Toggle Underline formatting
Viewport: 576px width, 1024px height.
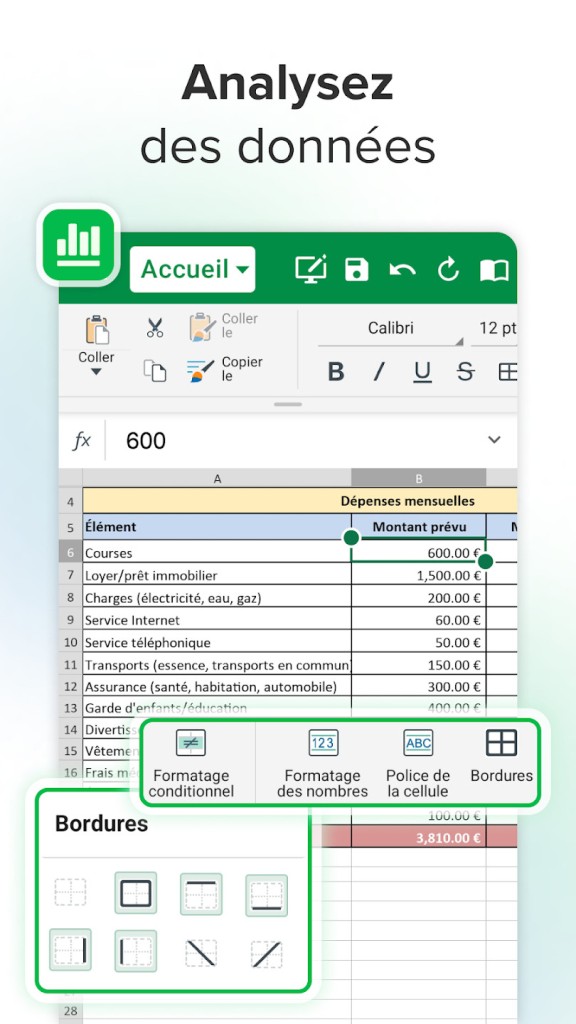point(423,372)
